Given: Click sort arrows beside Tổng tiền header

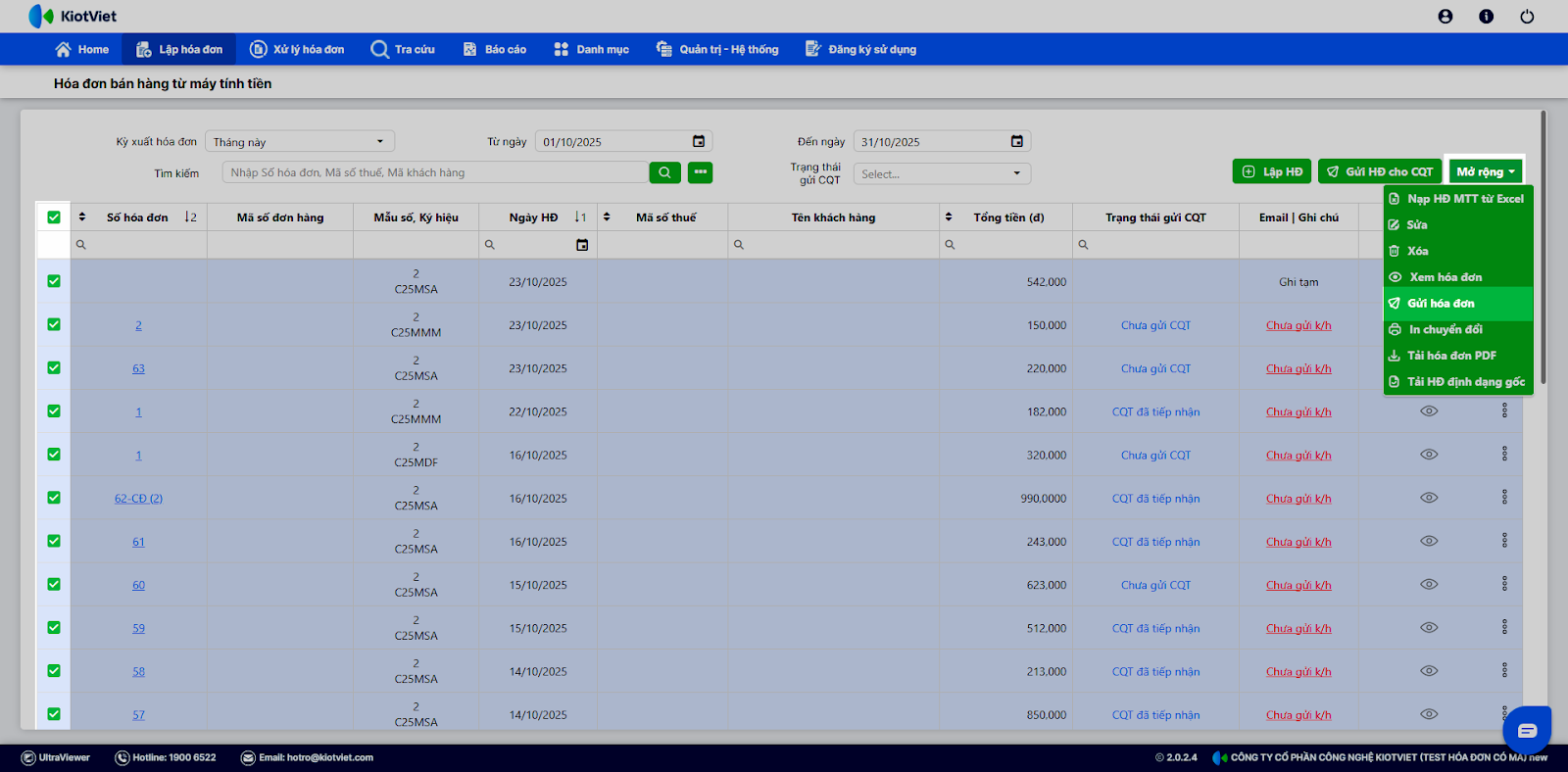Looking at the screenshot, I should (x=949, y=217).
